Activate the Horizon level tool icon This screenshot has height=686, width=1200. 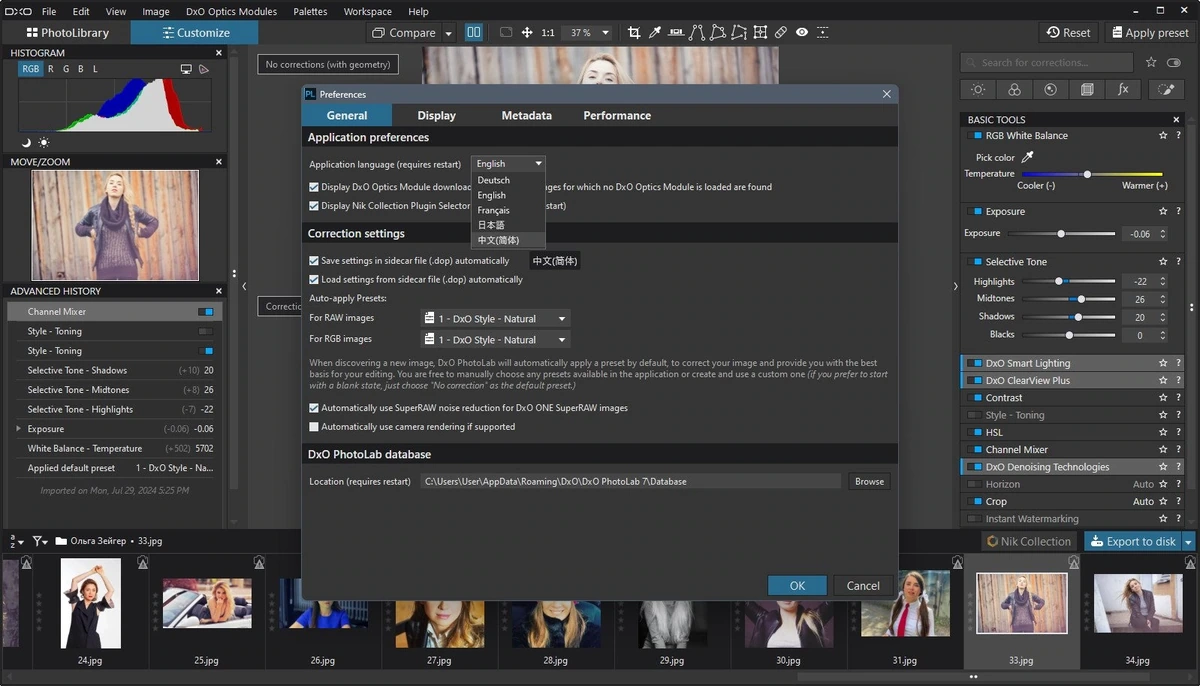pos(676,33)
